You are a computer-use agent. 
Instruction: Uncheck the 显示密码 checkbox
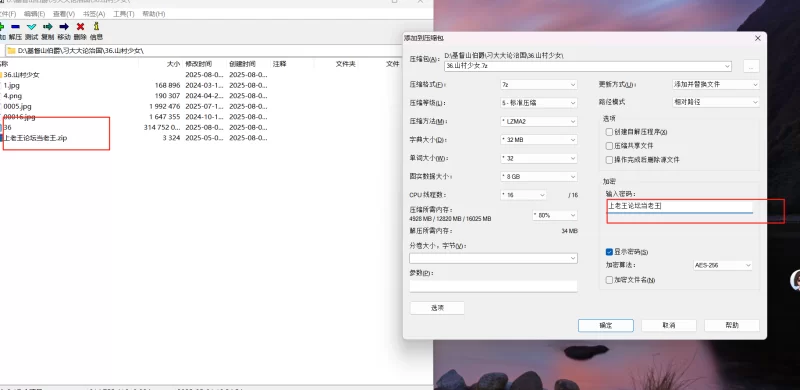[609, 252]
